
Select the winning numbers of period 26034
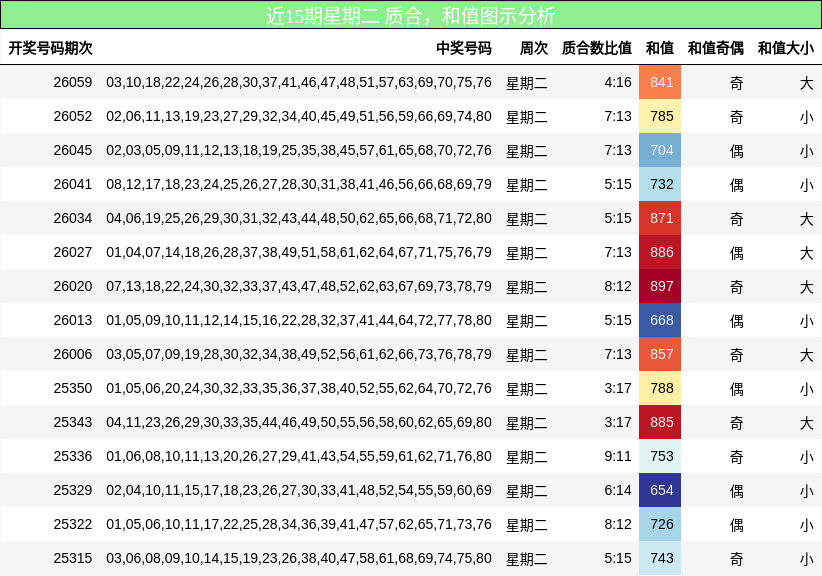(x=296, y=217)
